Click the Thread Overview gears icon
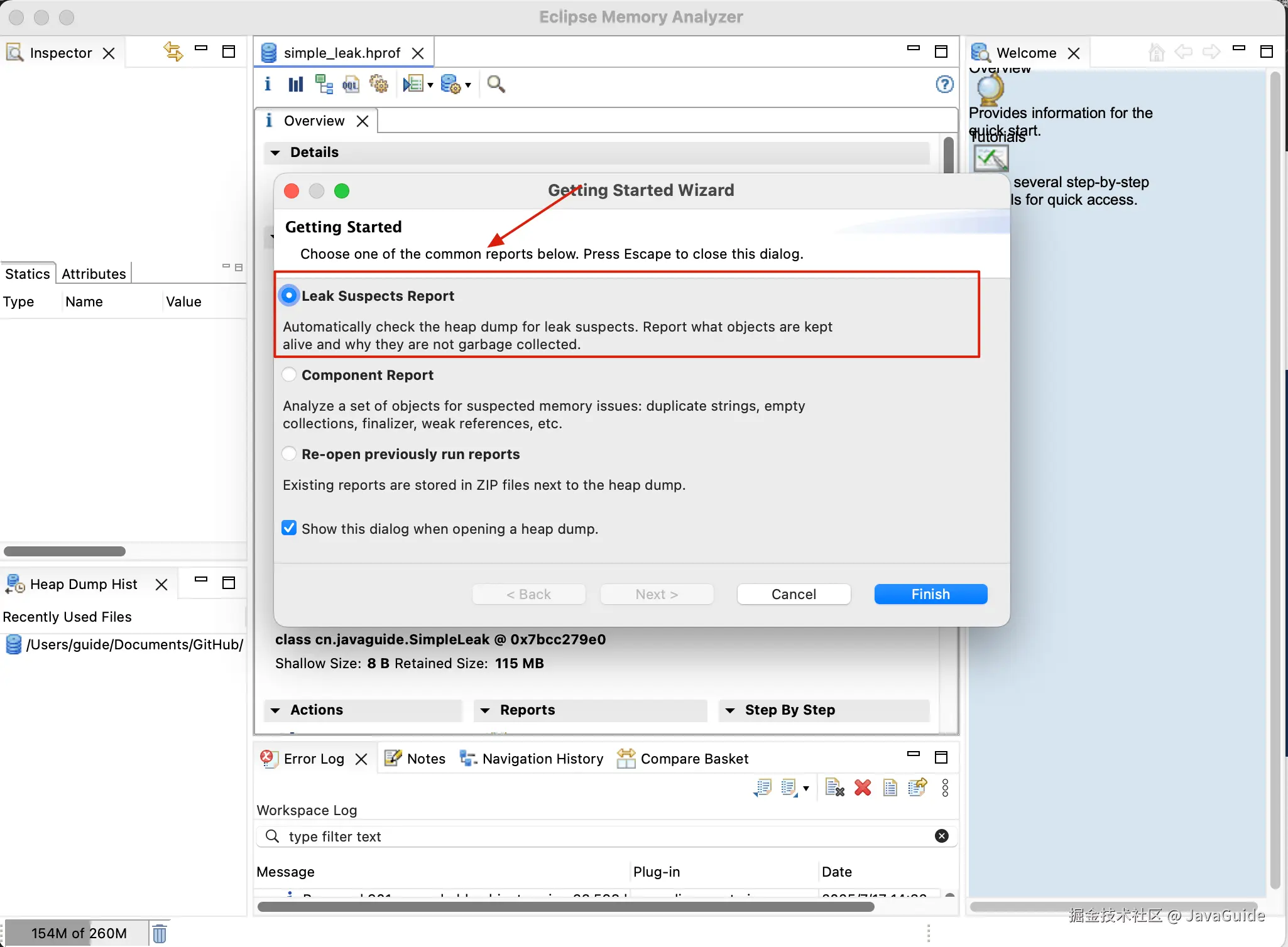 [378, 84]
